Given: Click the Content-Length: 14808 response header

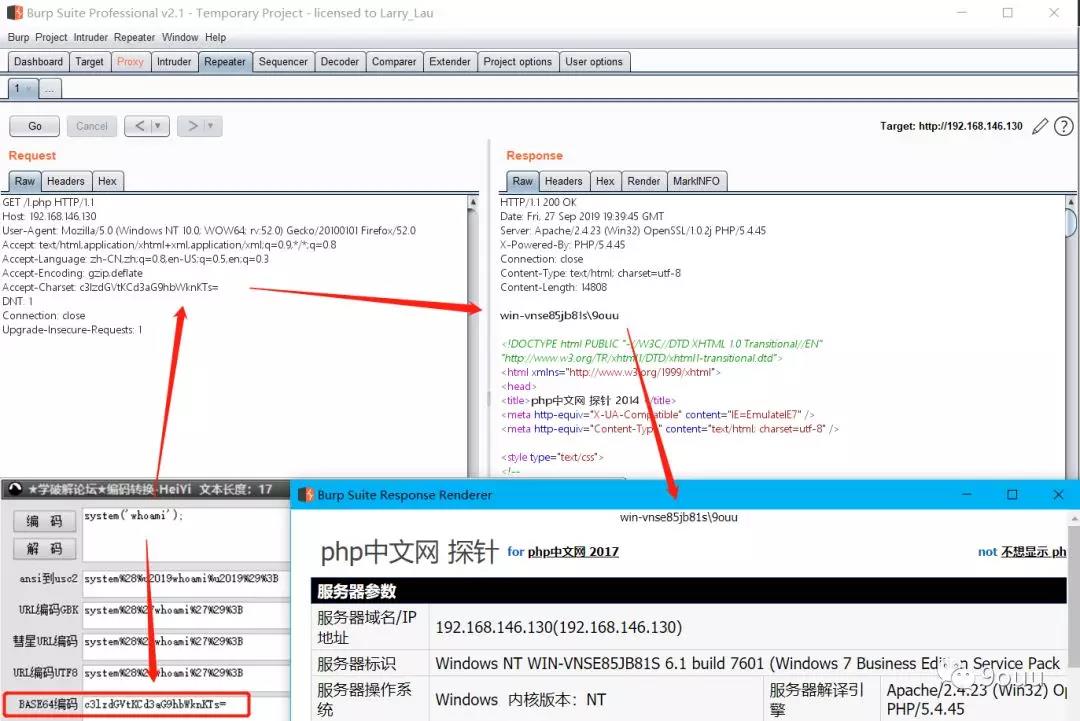Looking at the screenshot, I should [x=554, y=287].
